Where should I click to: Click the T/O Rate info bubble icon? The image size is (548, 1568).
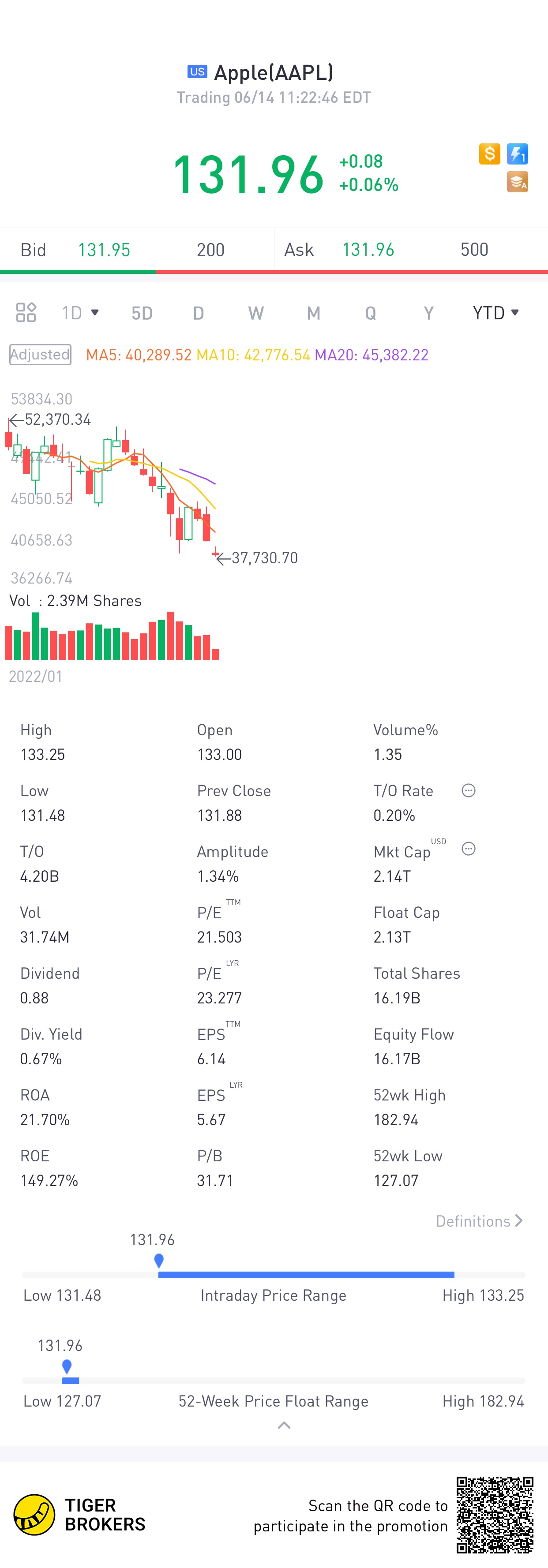tap(468, 790)
